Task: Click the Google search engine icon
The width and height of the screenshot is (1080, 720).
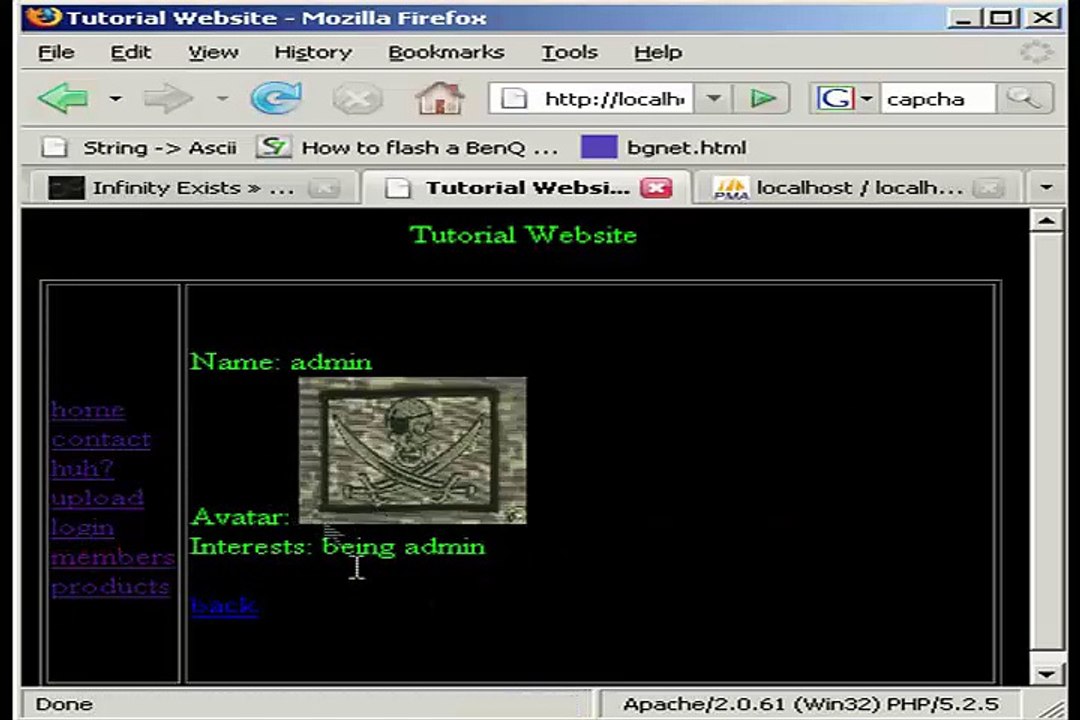Action: pyautogui.click(x=834, y=99)
